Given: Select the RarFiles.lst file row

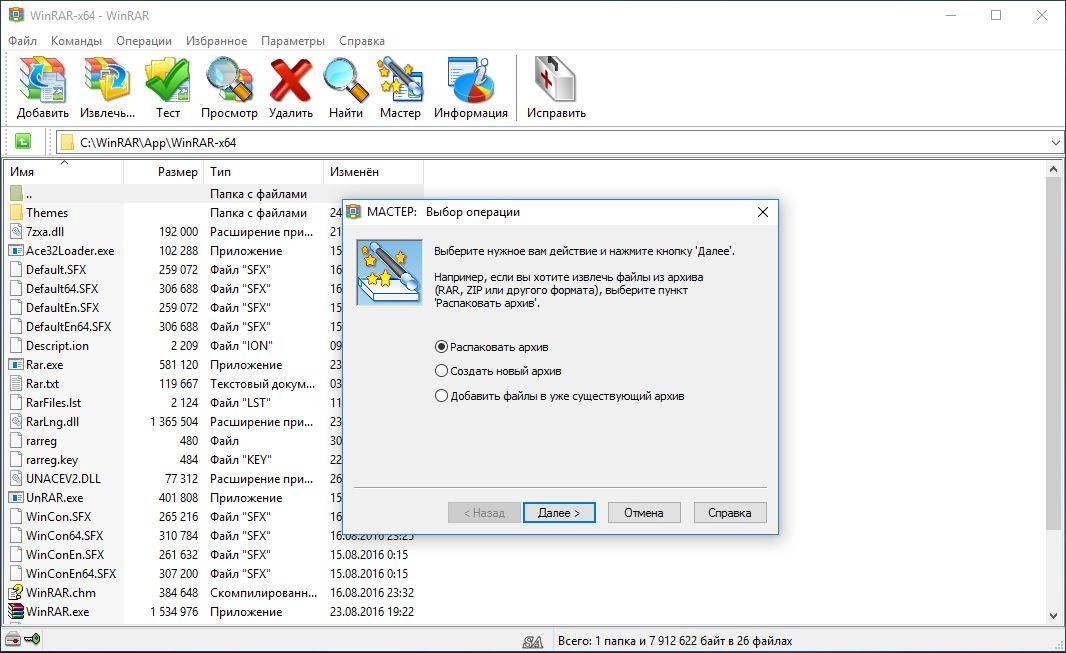Looking at the screenshot, I should click(215, 403).
